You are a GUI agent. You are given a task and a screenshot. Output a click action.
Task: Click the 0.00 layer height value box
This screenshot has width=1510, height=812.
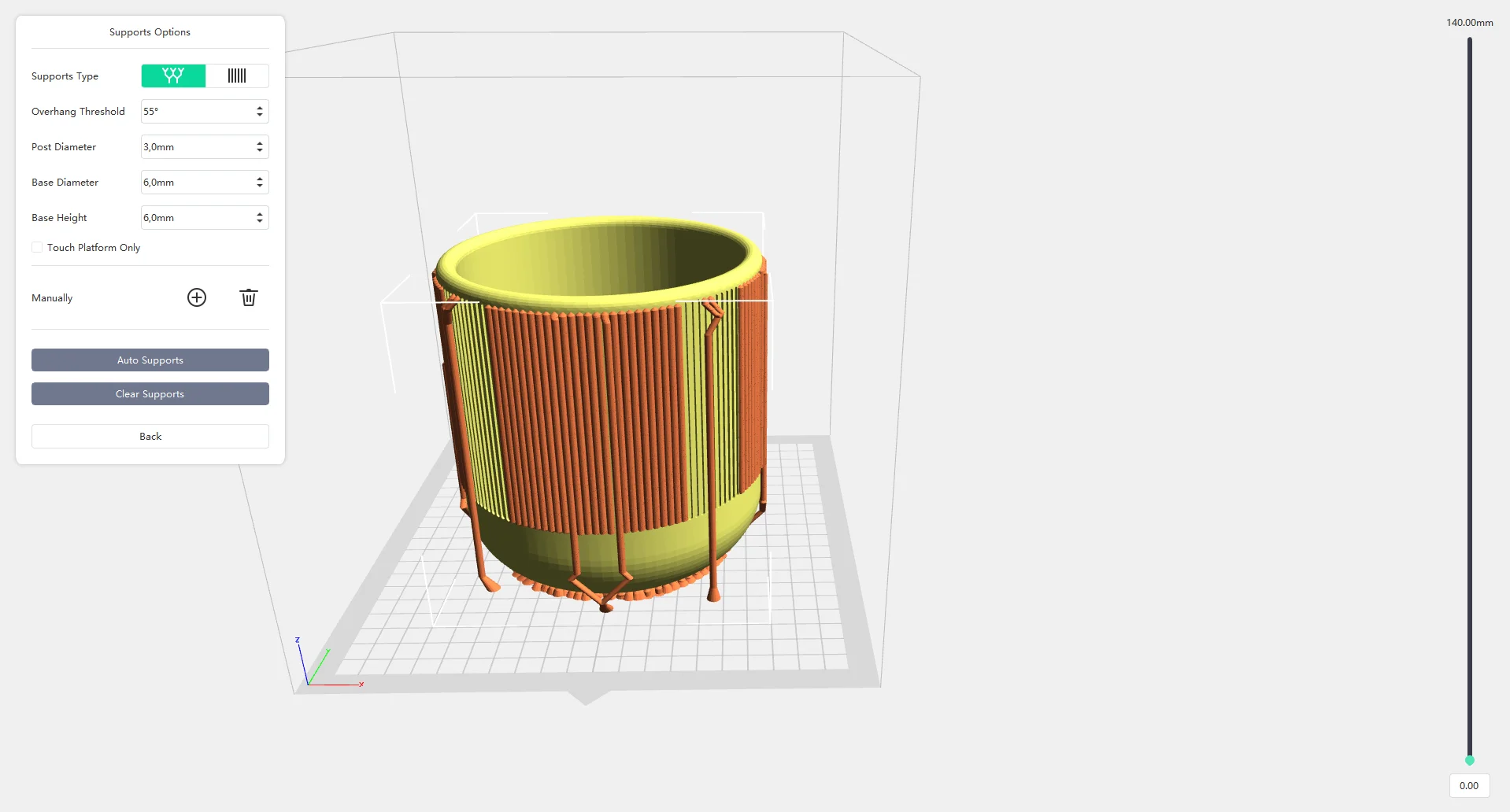point(1469,786)
